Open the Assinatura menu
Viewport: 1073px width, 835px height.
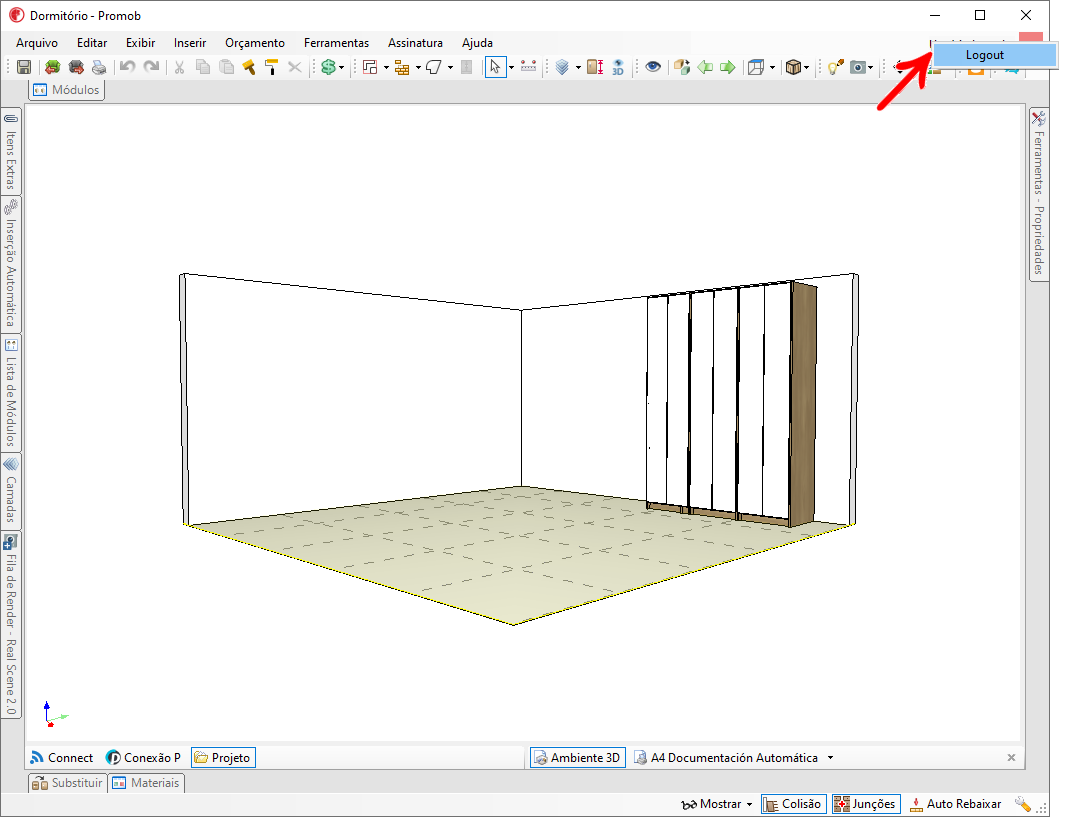coord(415,42)
